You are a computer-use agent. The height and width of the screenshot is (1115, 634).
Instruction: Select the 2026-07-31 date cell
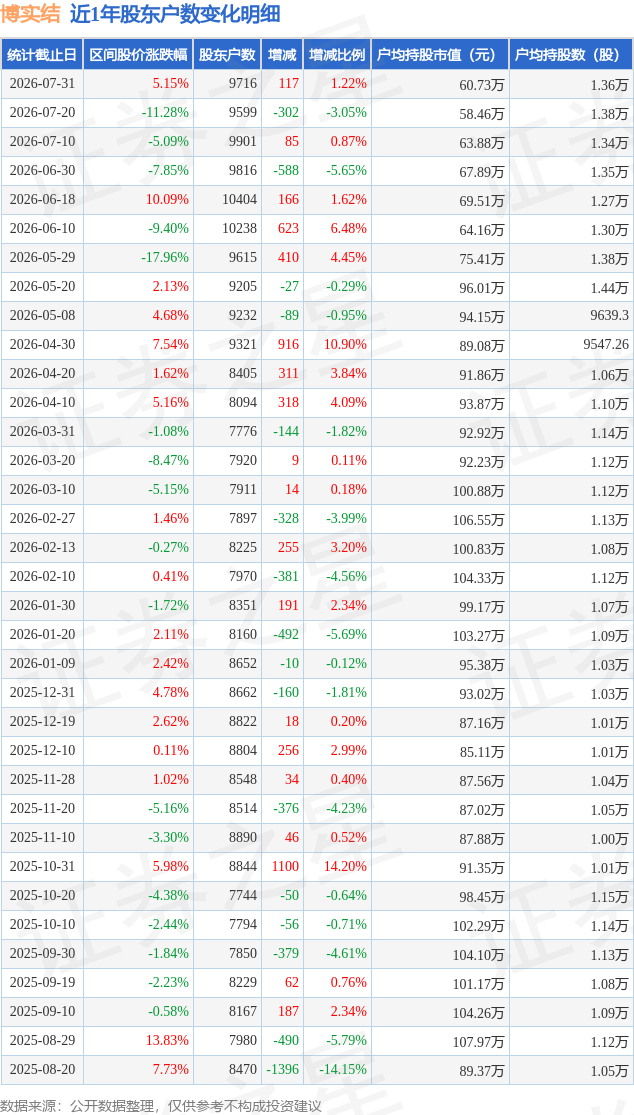click(x=42, y=84)
